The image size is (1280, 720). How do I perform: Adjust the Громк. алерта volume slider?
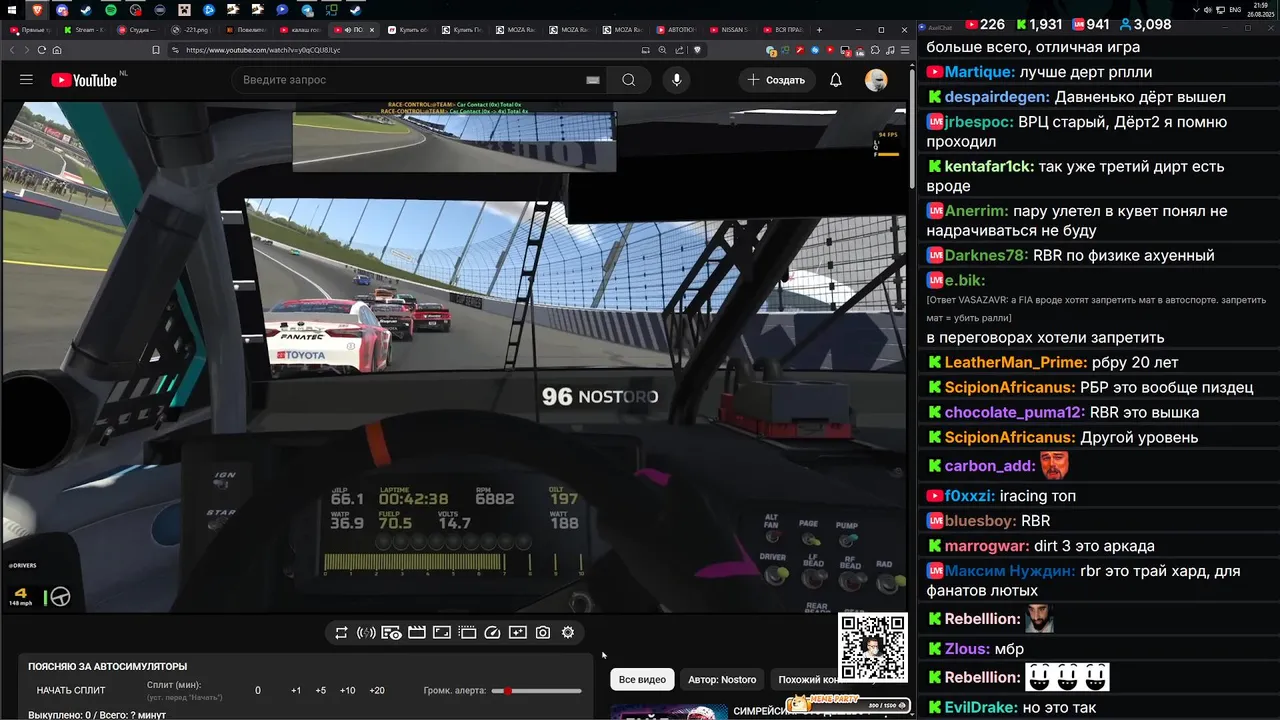[x=537, y=691]
